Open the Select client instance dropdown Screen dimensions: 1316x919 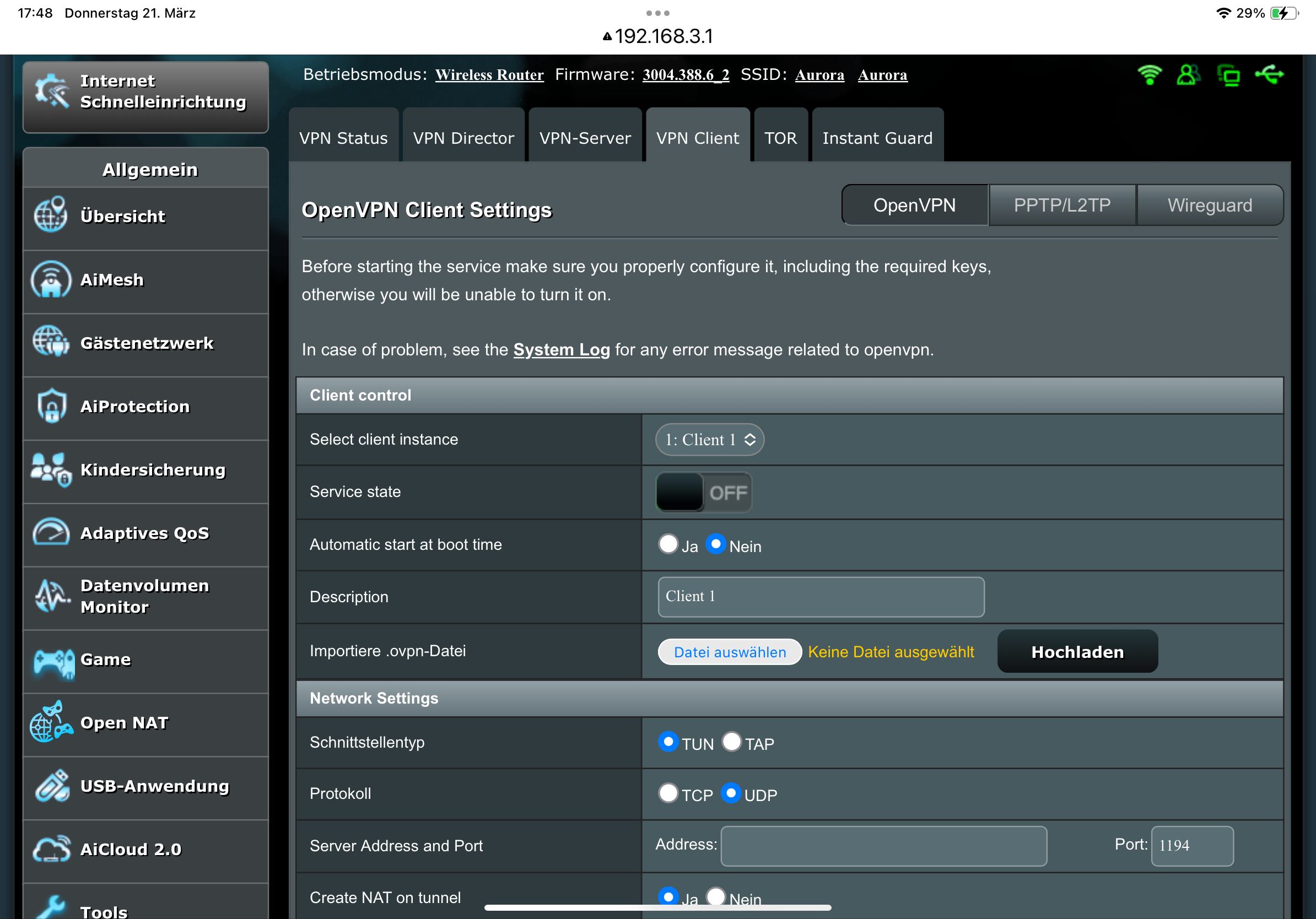click(x=709, y=440)
